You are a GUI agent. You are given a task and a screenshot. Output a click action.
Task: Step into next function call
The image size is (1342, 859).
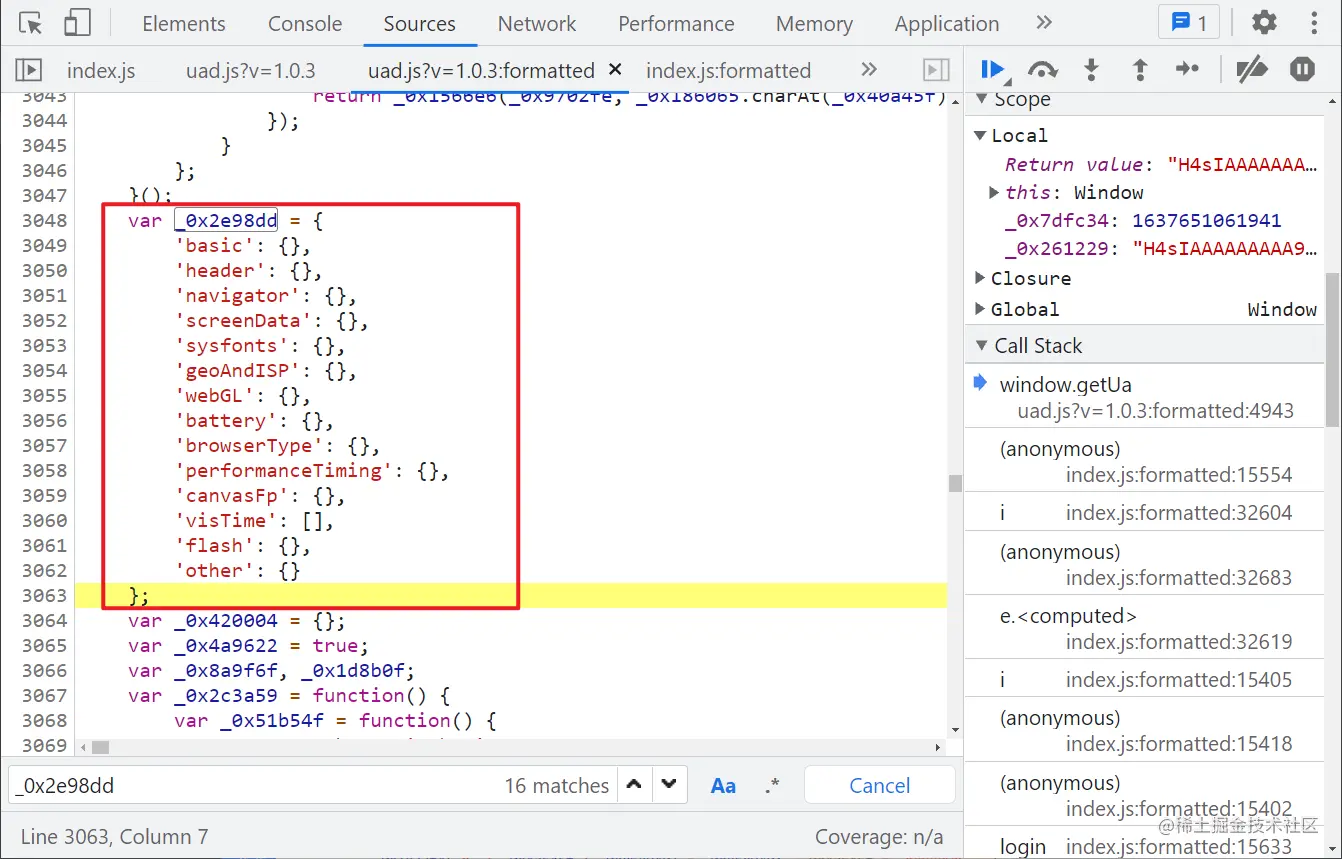click(1092, 69)
